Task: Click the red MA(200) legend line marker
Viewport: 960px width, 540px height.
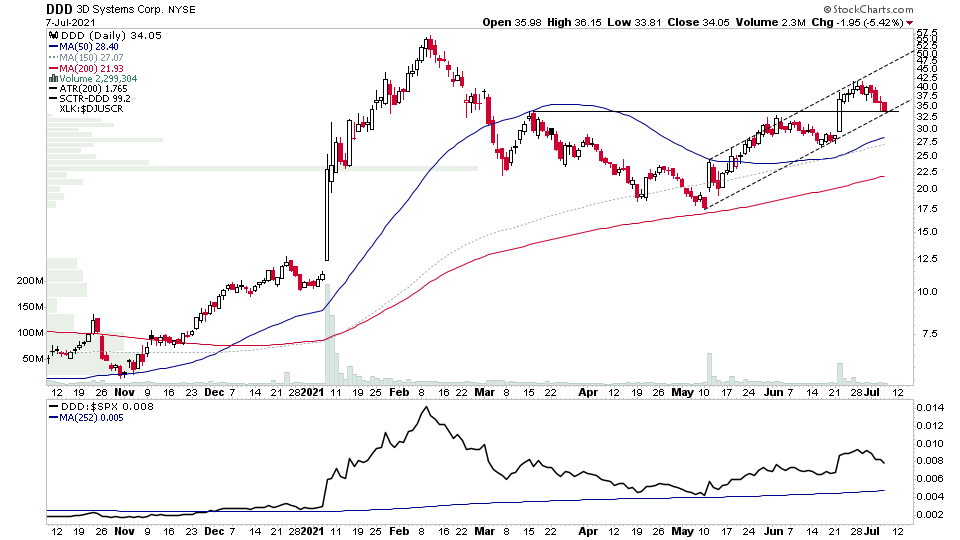Action: tap(53, 69)
